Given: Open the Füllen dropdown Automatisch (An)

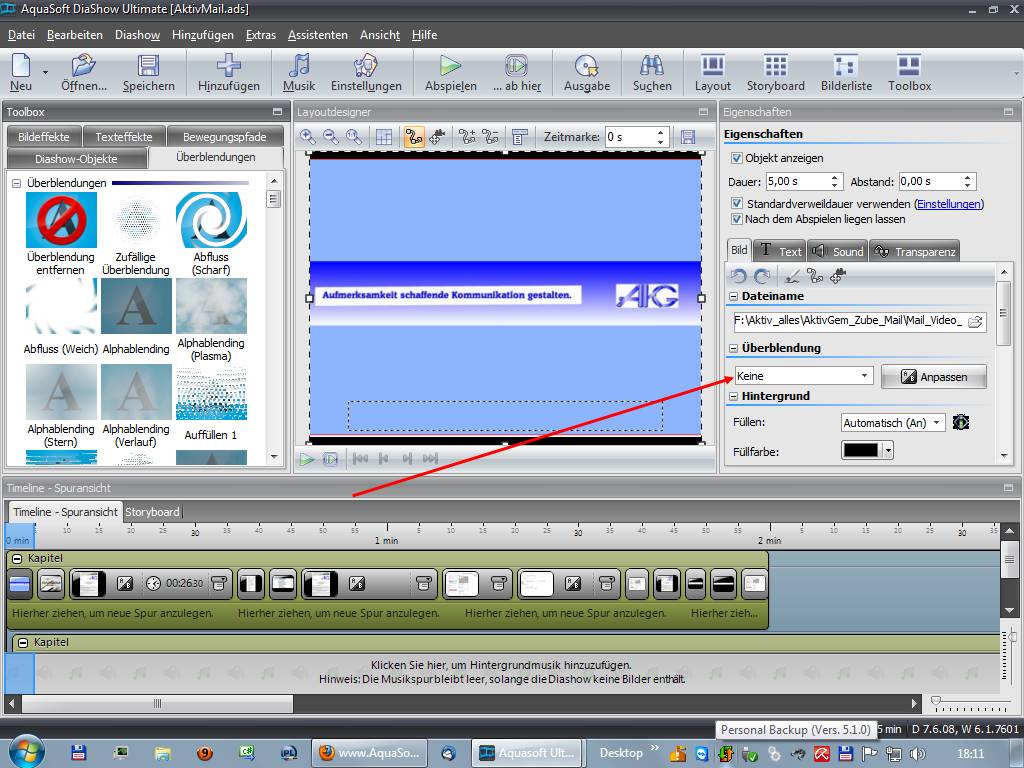Looking at the screenshot, I should coord(893,423).
